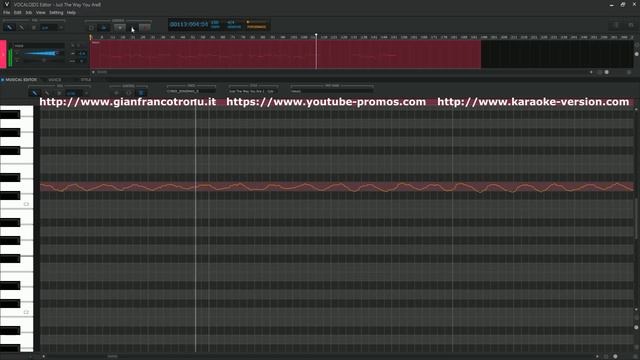Switch to the STYLE tab
Screen dimensions: 640x360
click(86, 80)
